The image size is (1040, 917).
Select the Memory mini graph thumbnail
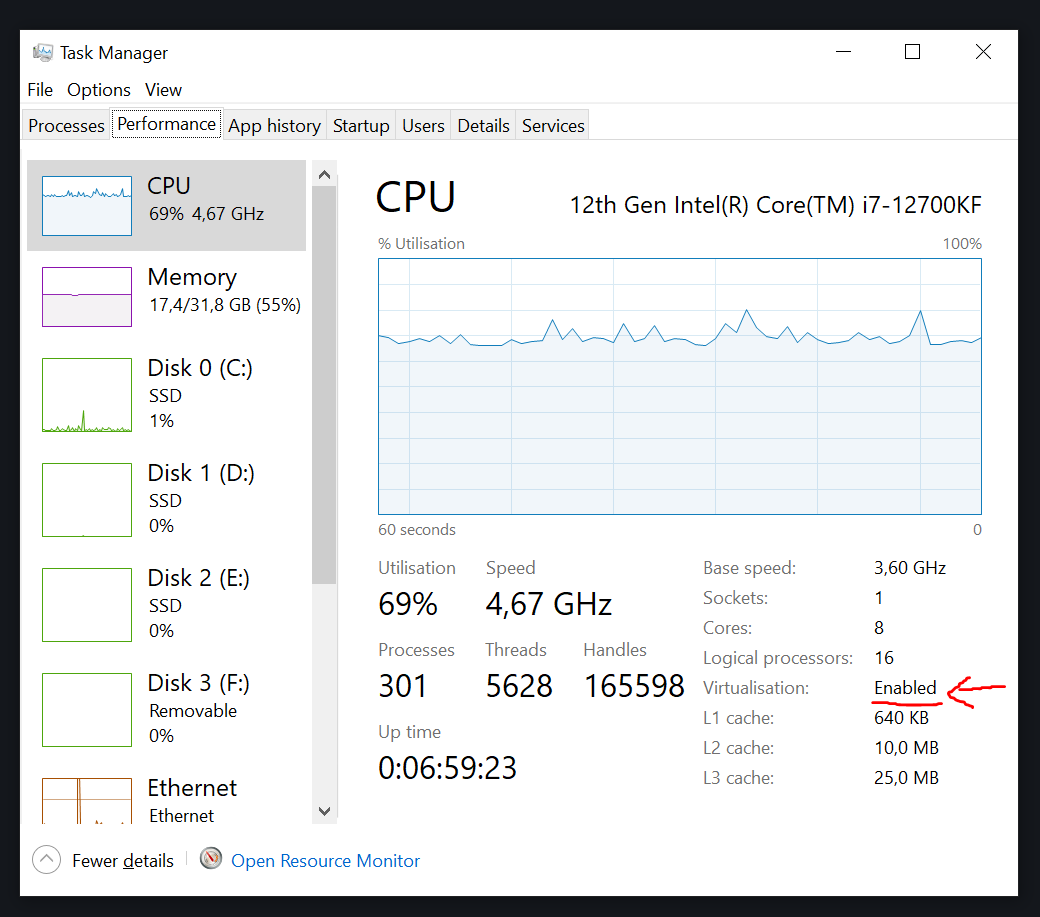coord(87,297)
